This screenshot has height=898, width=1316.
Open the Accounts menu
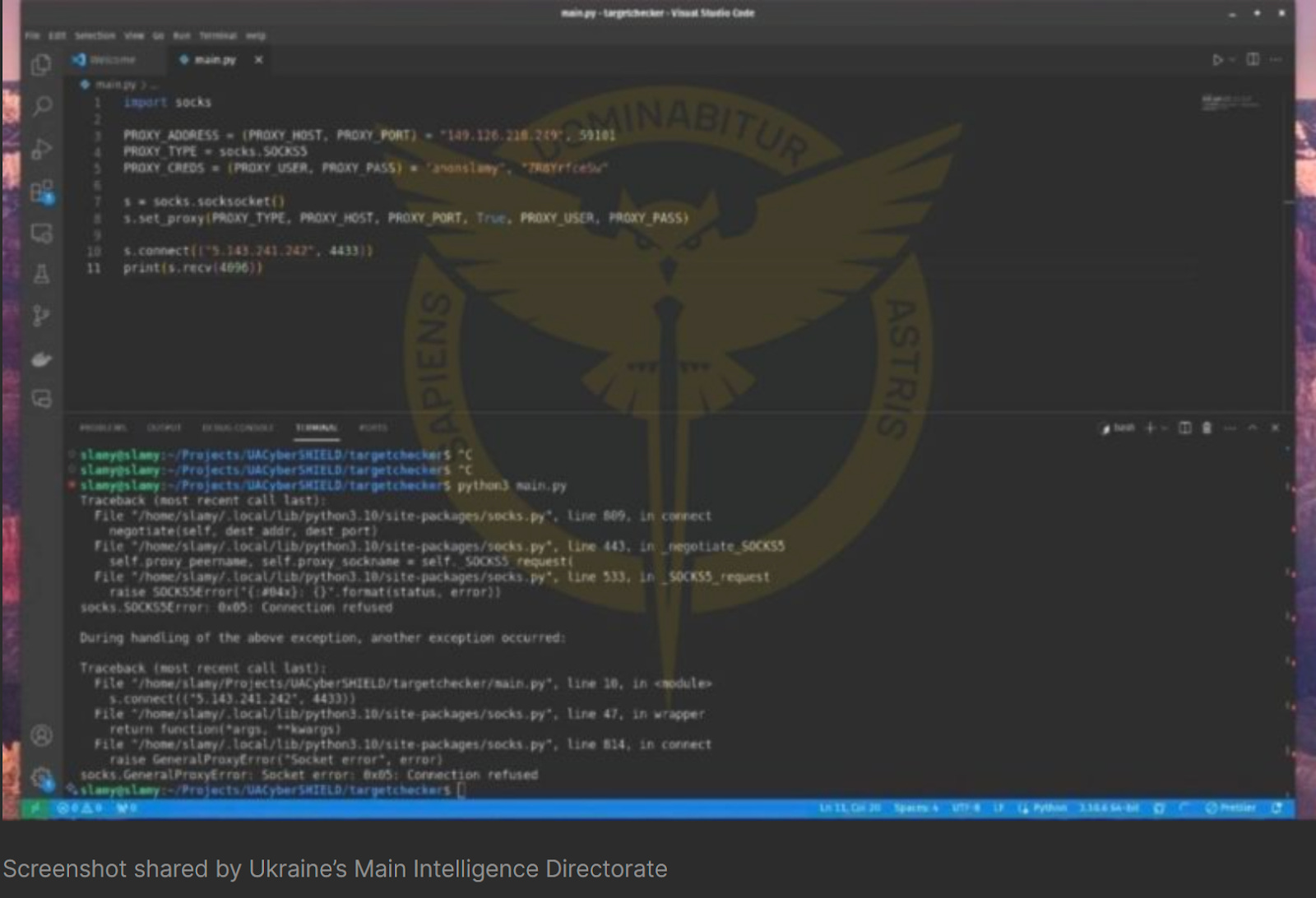[41, 735]
